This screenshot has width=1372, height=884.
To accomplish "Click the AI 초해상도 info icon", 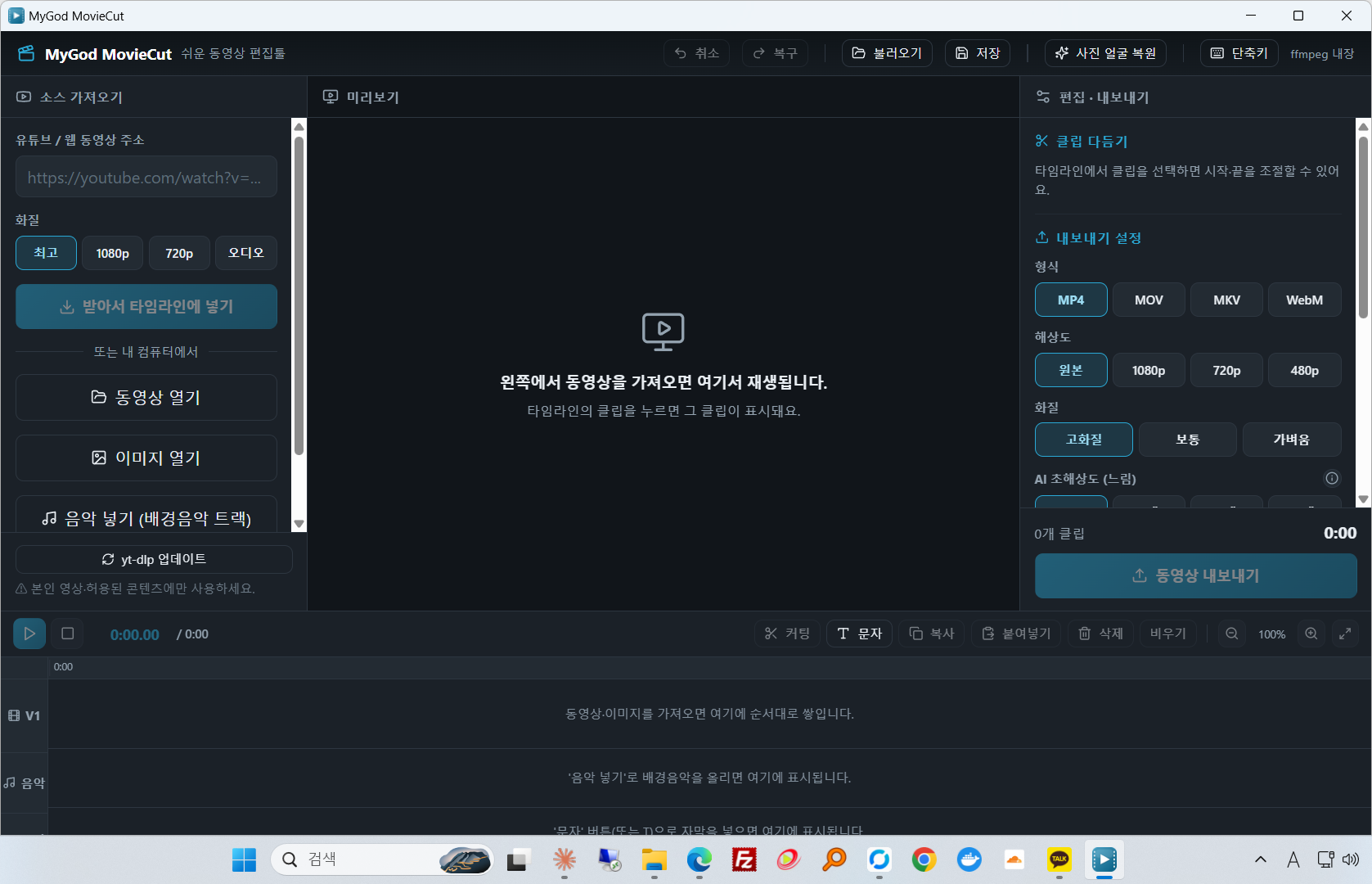I will (1332, 478).
